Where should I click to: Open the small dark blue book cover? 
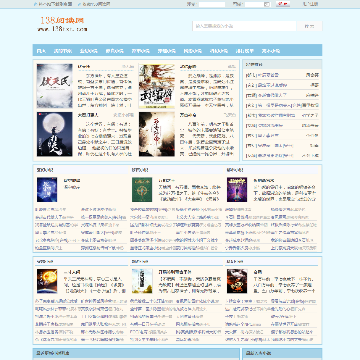(x=47, y=189)
